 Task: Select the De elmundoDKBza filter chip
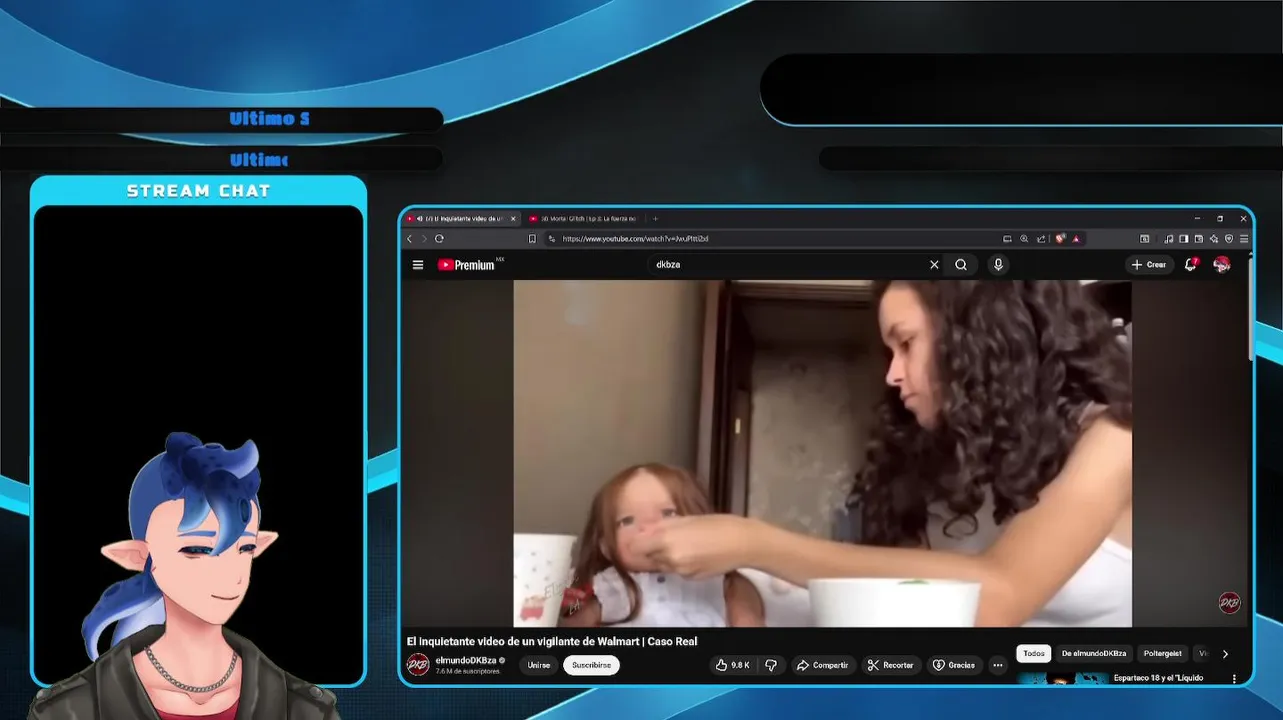[1094, 653]
